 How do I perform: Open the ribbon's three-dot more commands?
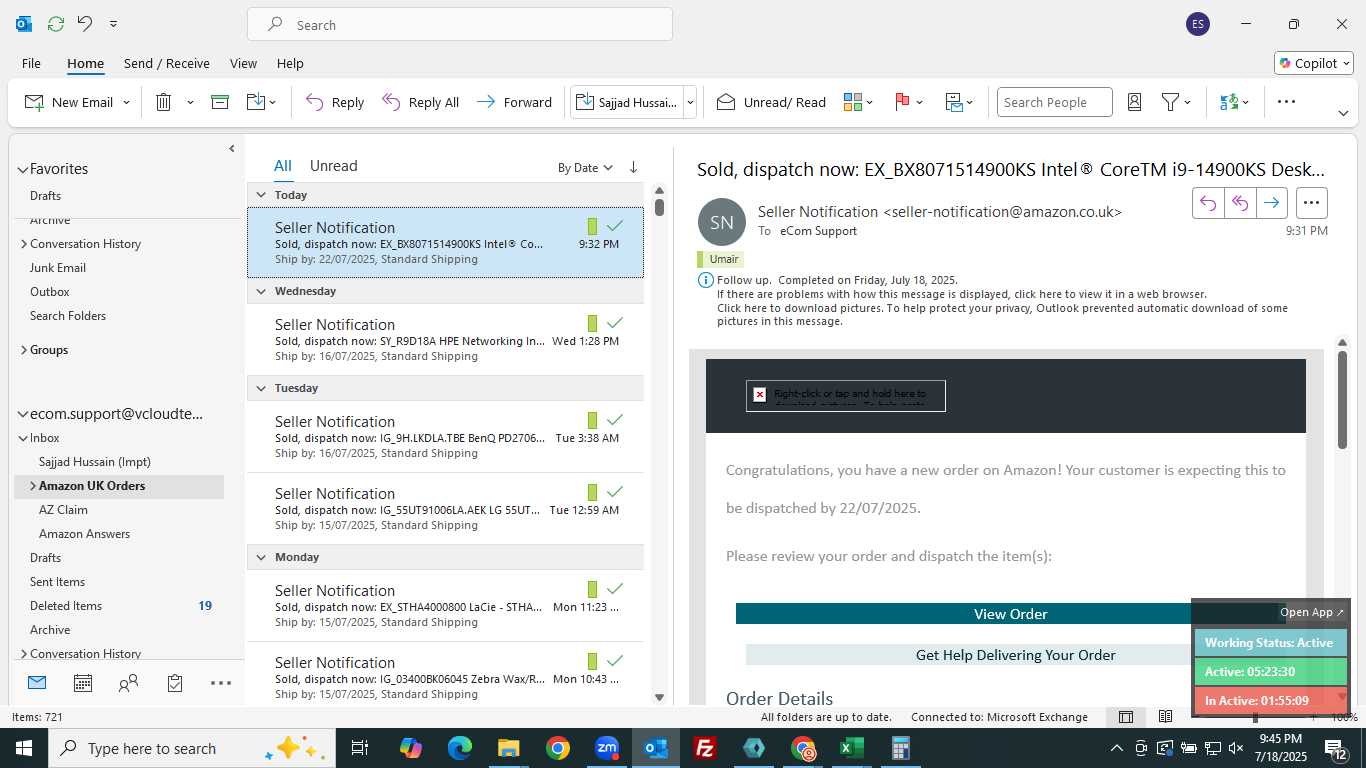1287,102
